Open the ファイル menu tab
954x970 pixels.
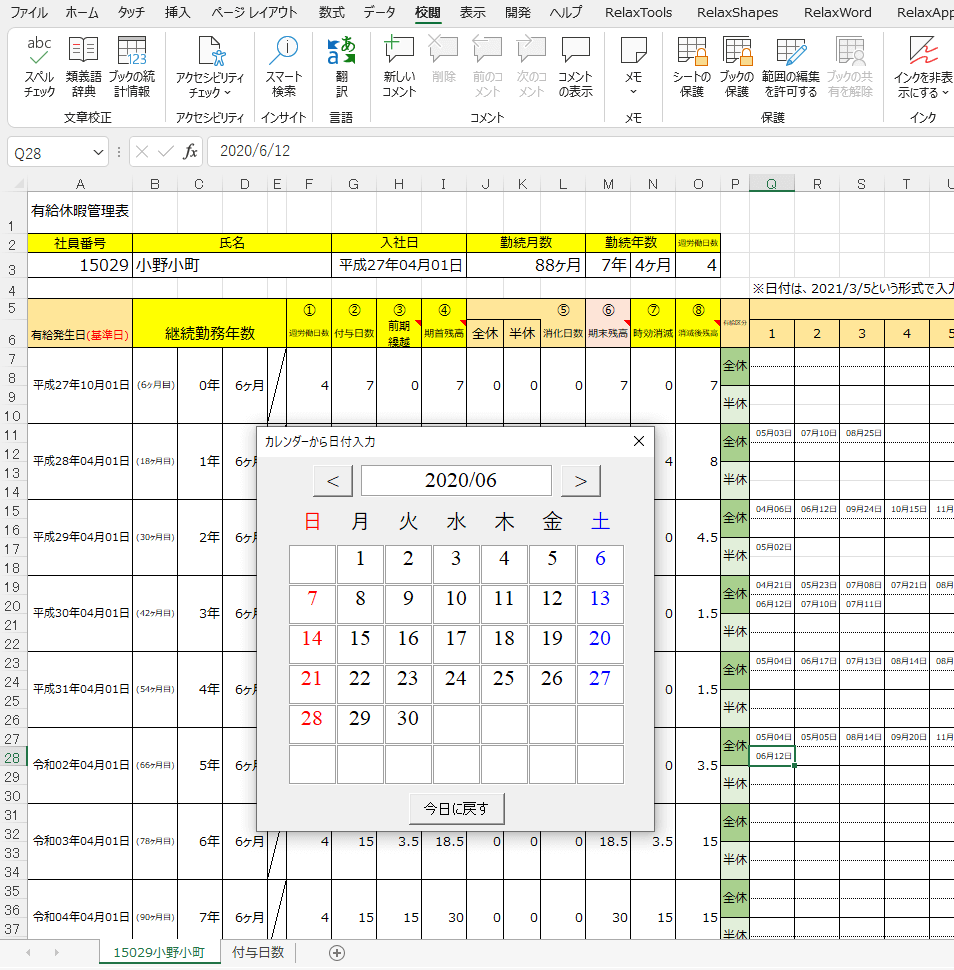(x=28, y=12)
